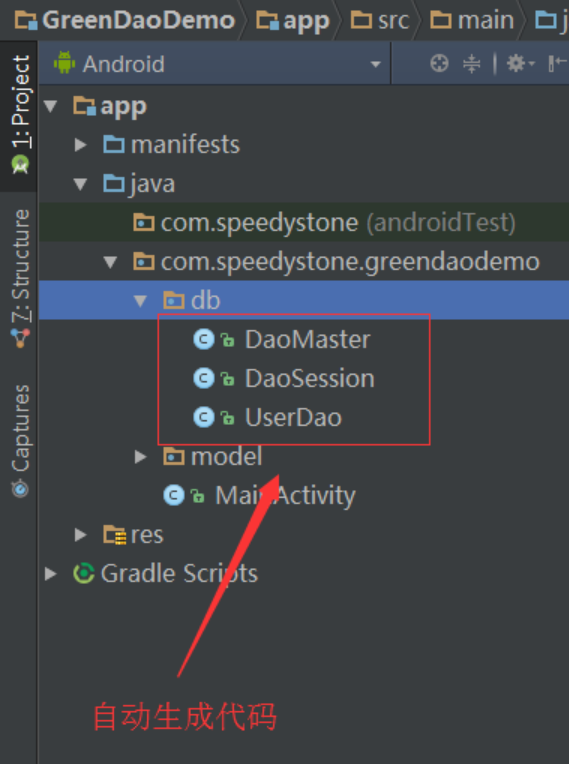Click the DaoMaster class icon
This screenshot has width=569, height=764.
(204, 339)
